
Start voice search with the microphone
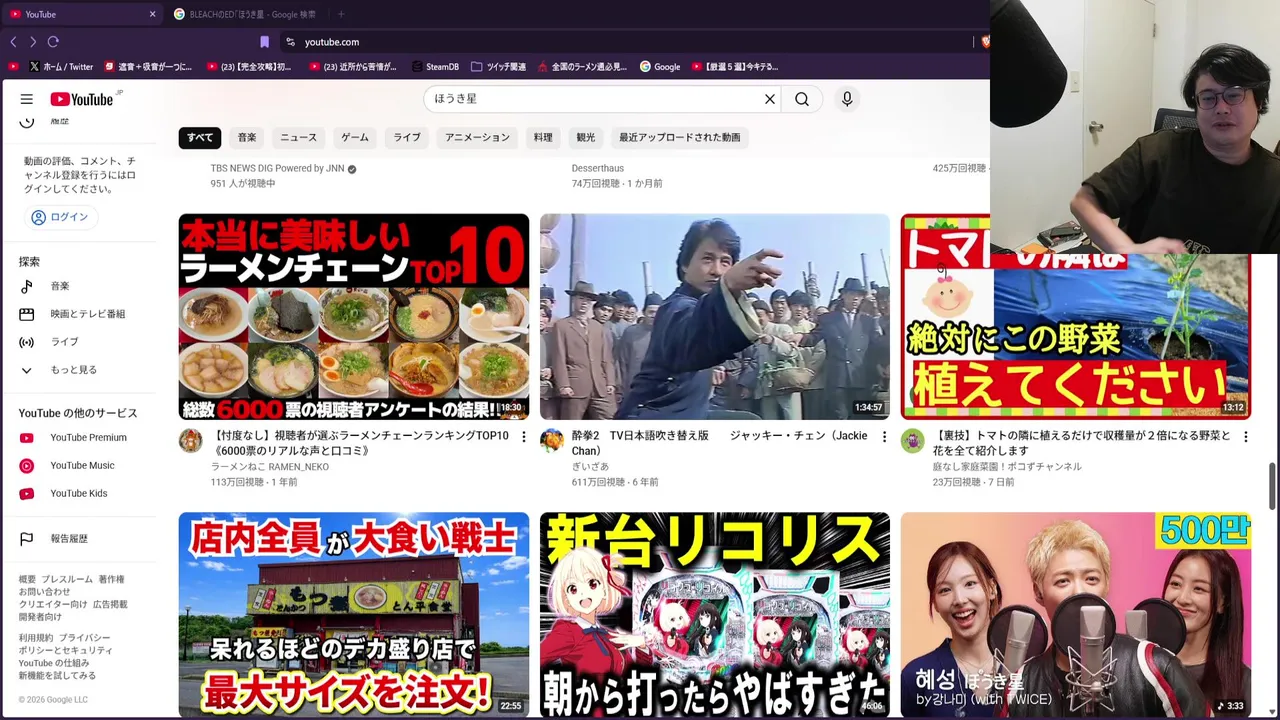[x=847, y=99]
